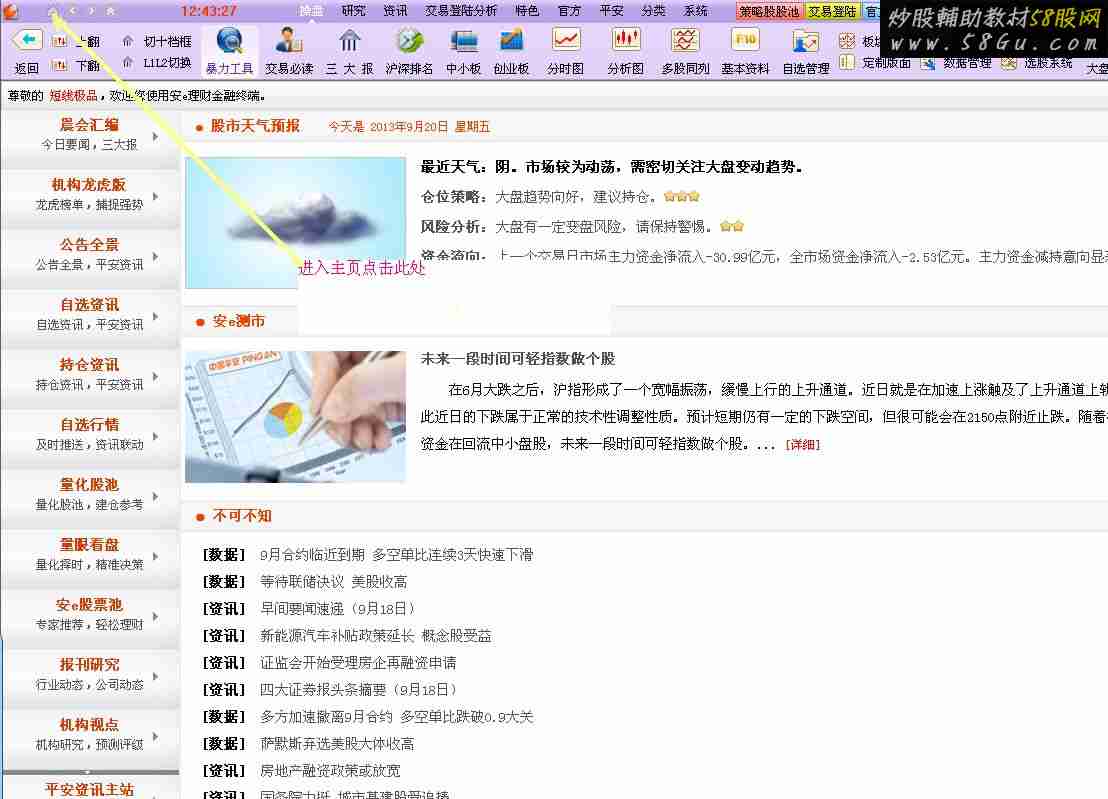Click the [详细] link
The image size is (1108, 799).
pyautogui.click(x=803, y=444)
